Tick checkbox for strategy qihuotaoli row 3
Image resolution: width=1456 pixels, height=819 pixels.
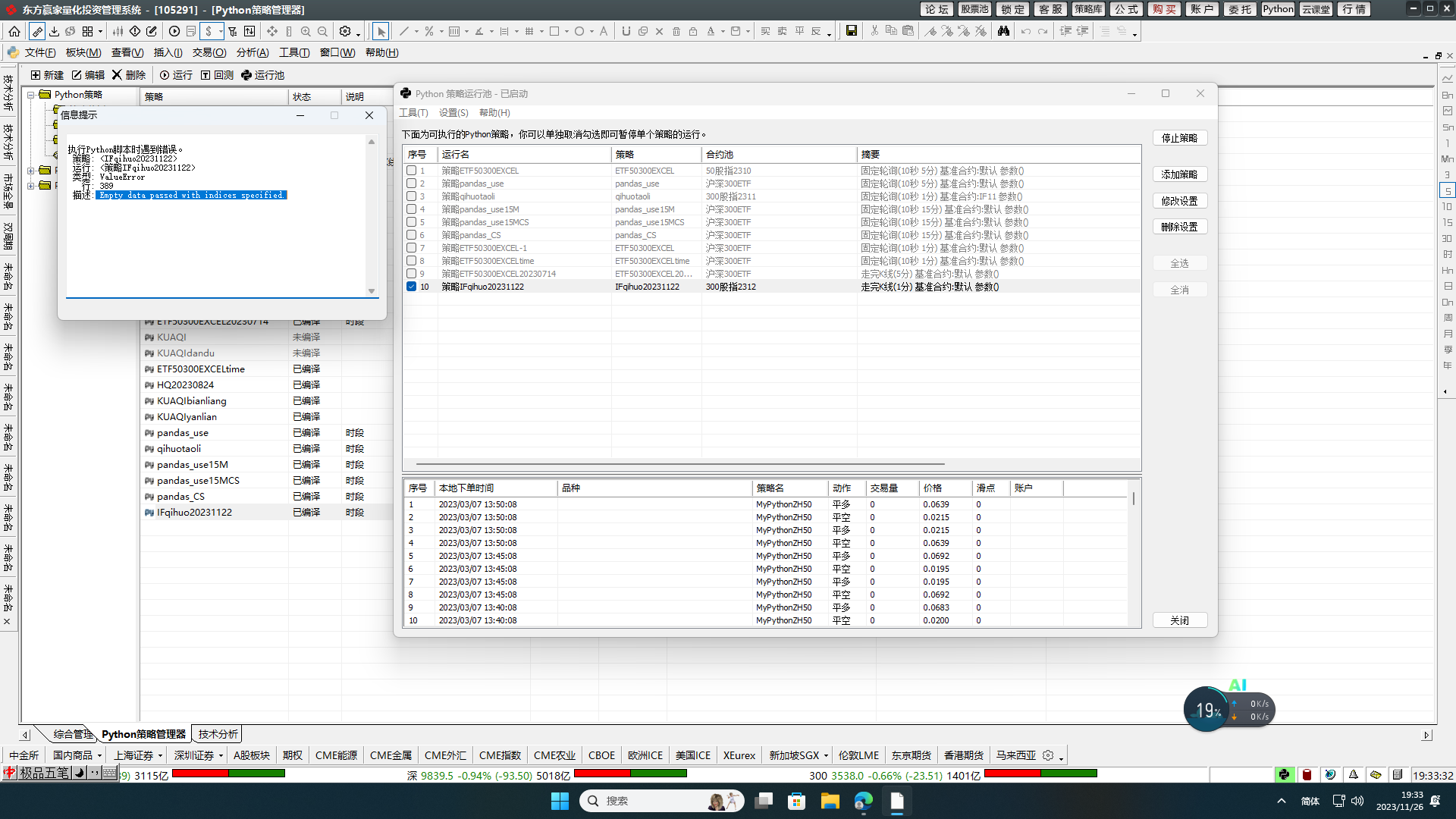(411, 196)
